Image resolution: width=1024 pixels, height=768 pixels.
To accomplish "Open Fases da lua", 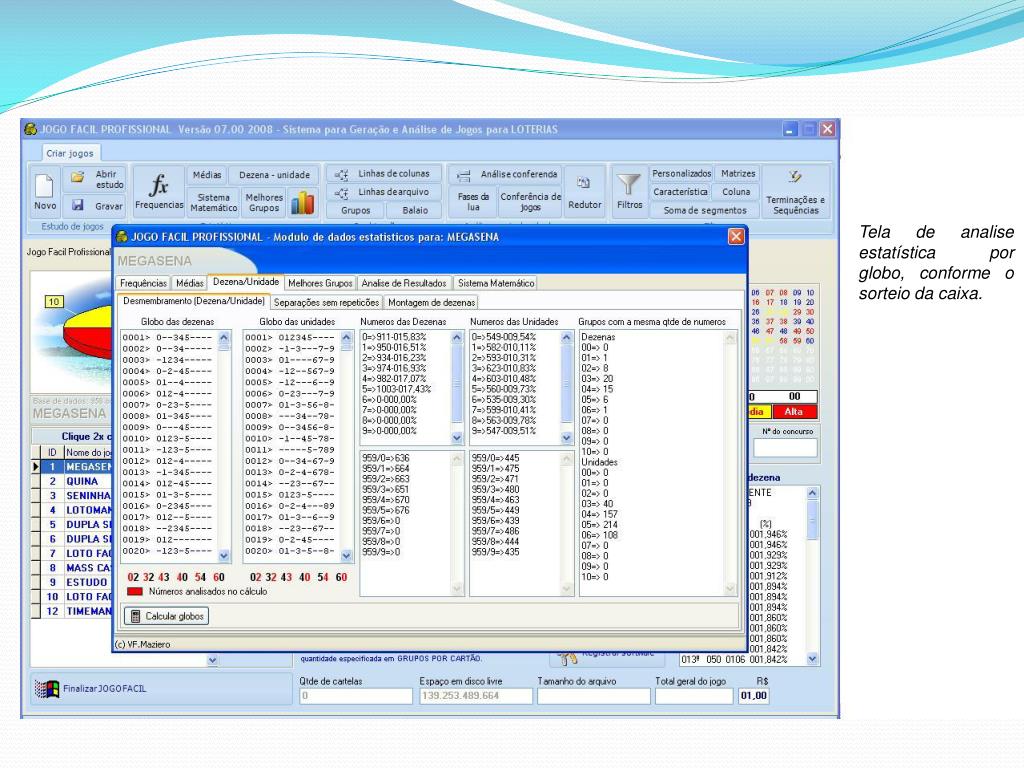I will pos(473,202).
